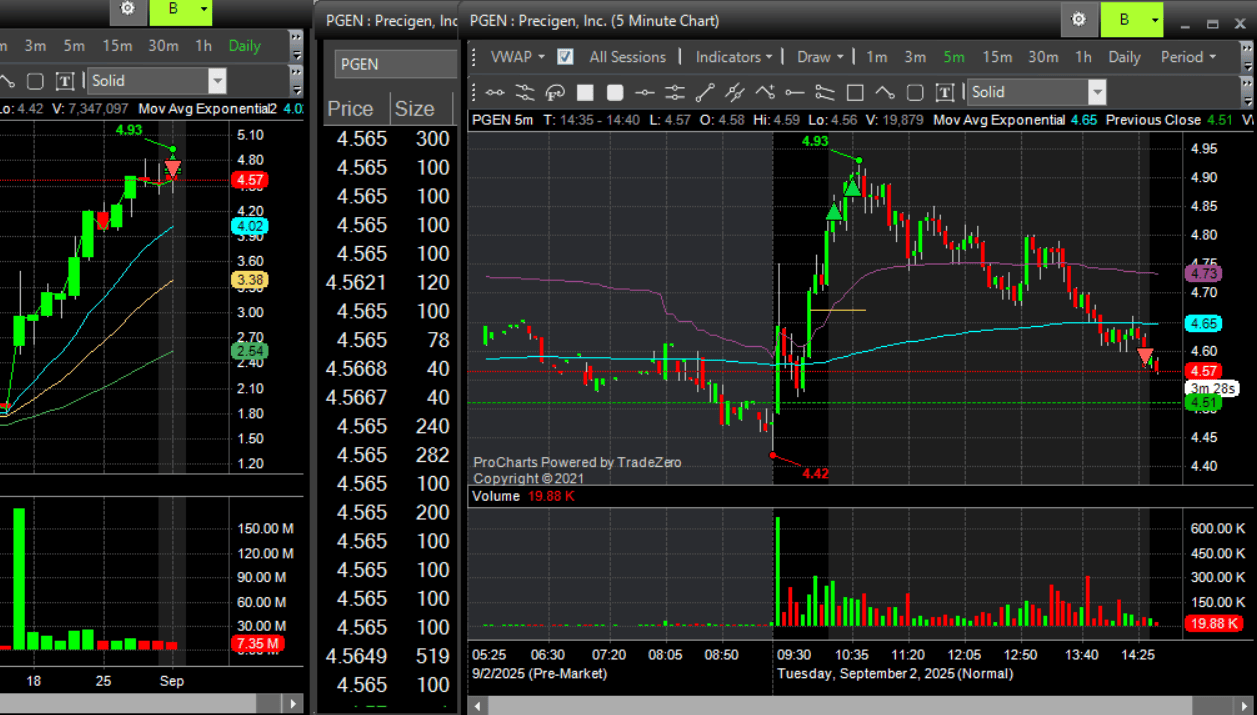Pick the diagonal trend line drawing tool
Screen dimensions: 1257x715
(x=705, y=93)
